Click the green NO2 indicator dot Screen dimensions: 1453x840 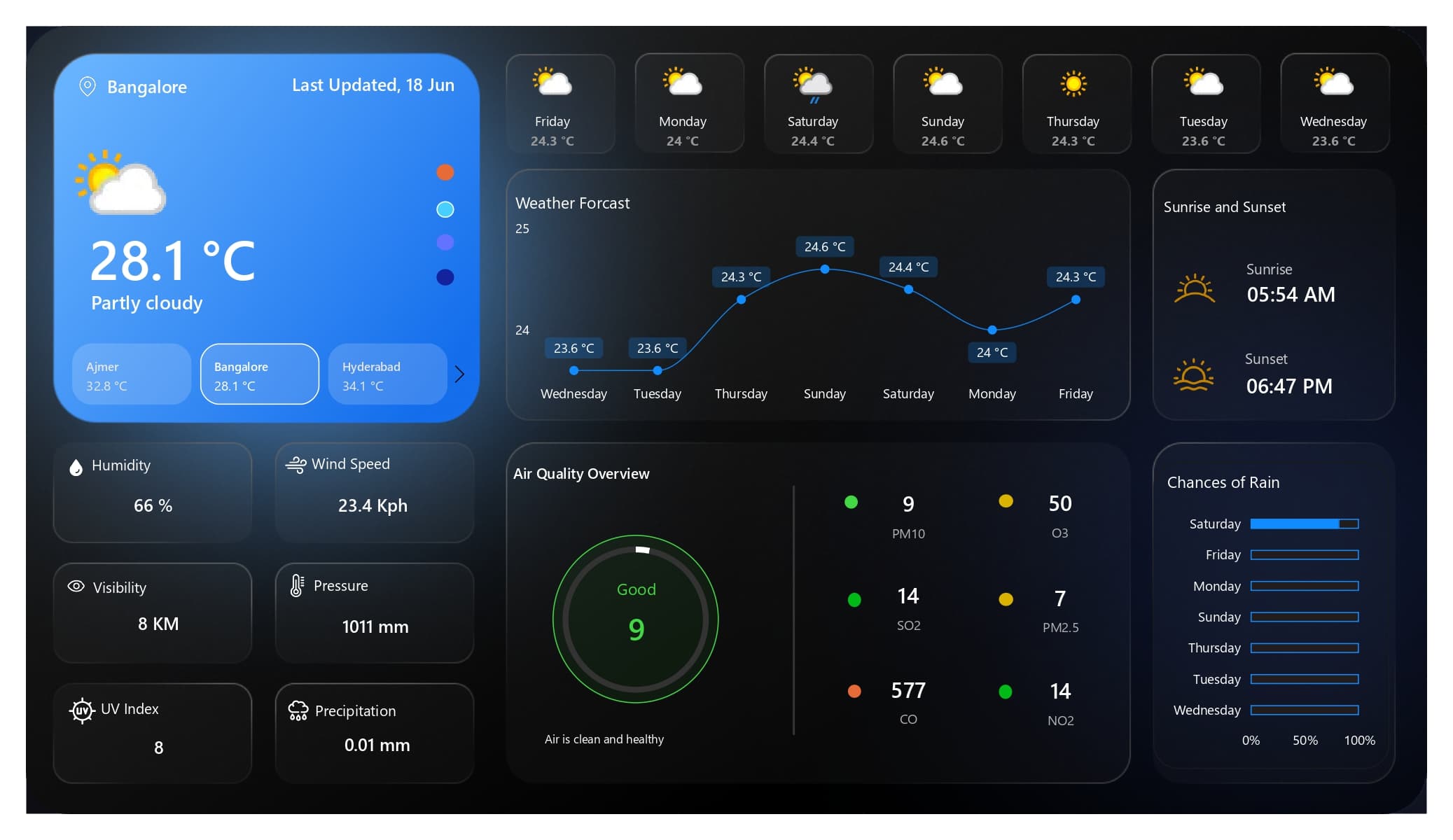[x=1006, y=692]
